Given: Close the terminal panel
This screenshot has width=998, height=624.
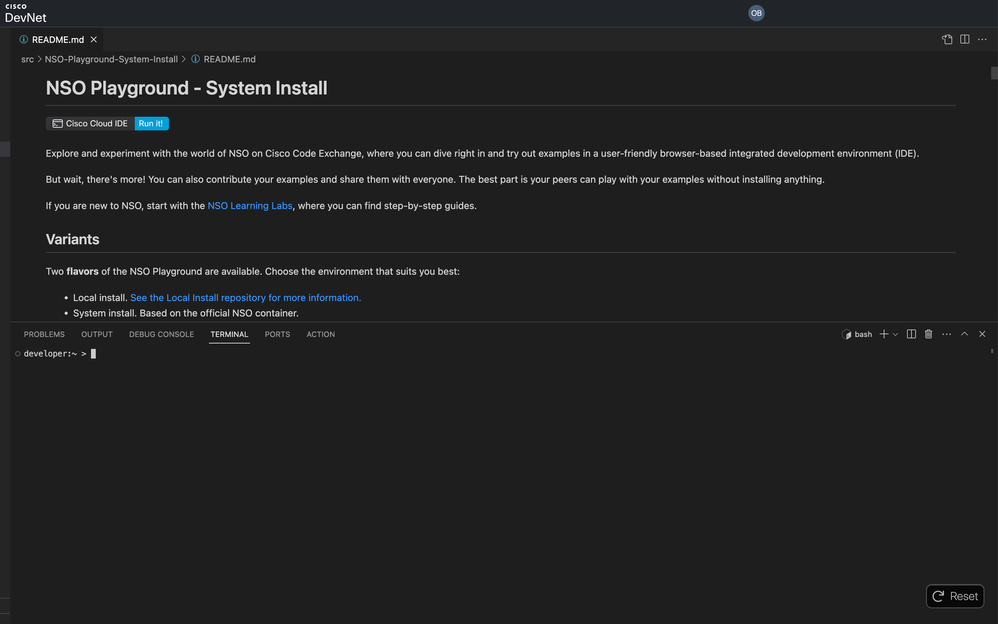Looking at the screenshot, I should point(982,334).
